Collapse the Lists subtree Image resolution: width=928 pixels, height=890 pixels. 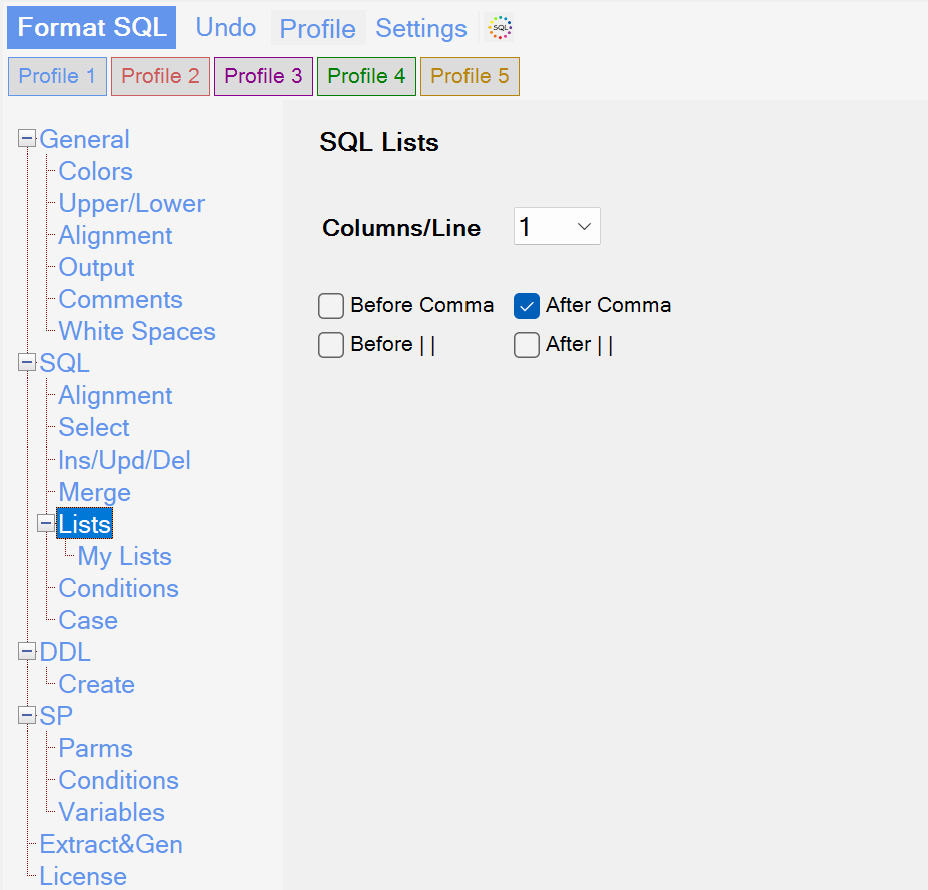[x=46, y=523]
